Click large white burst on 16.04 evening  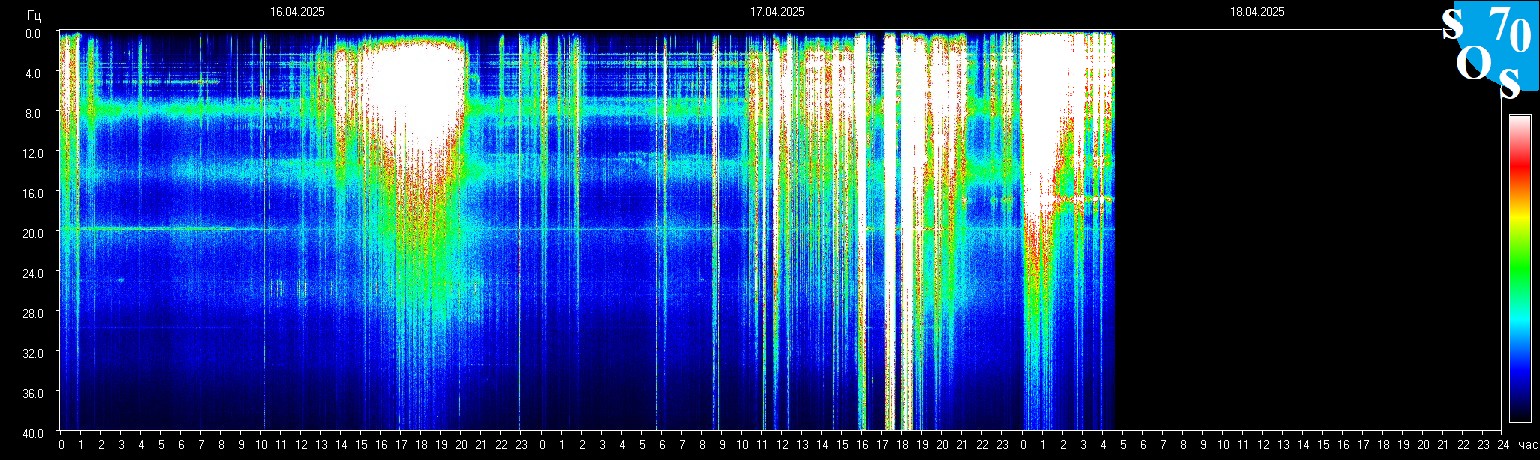415,90
